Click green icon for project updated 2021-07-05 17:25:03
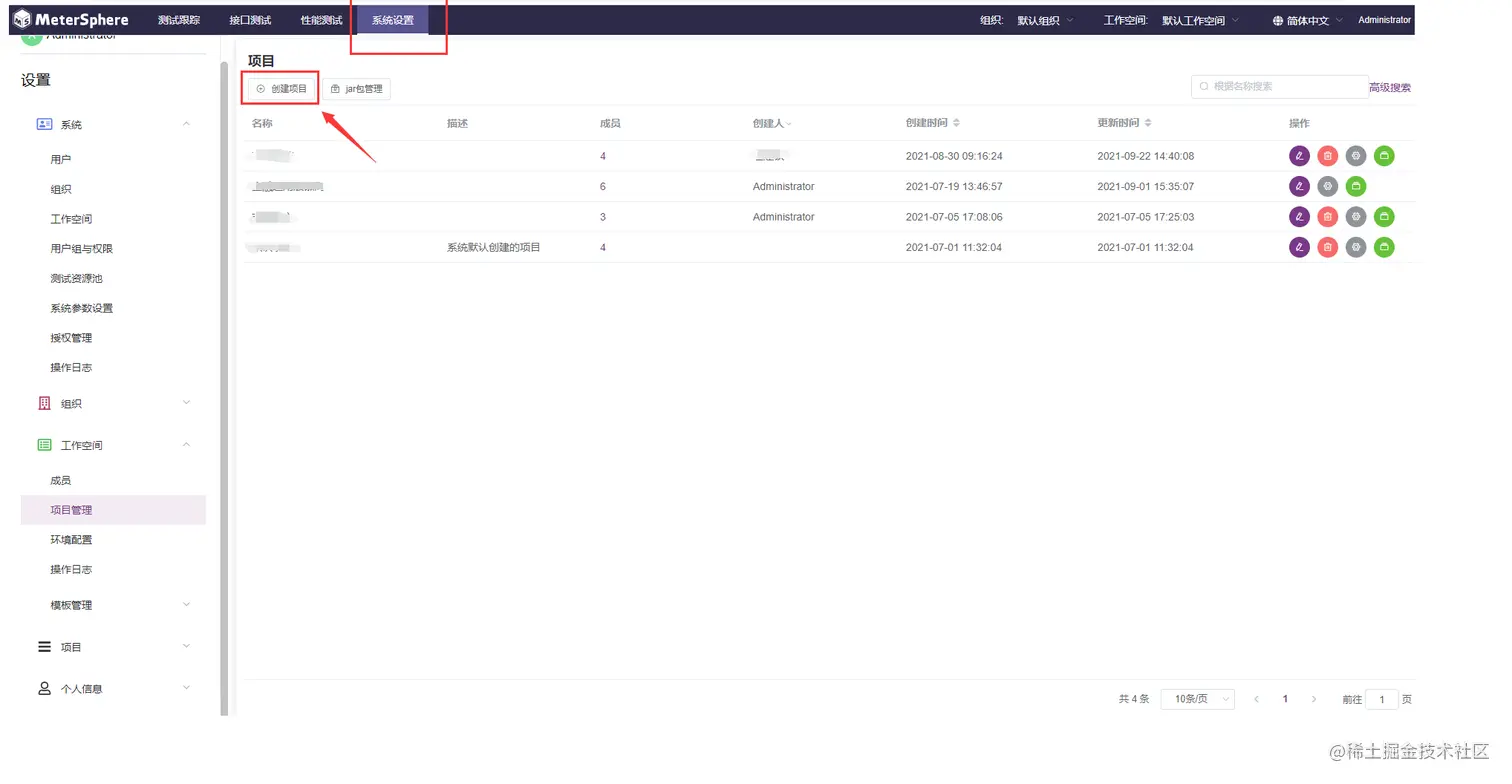Screen dimensions: 1512x784 (1384, 217)
